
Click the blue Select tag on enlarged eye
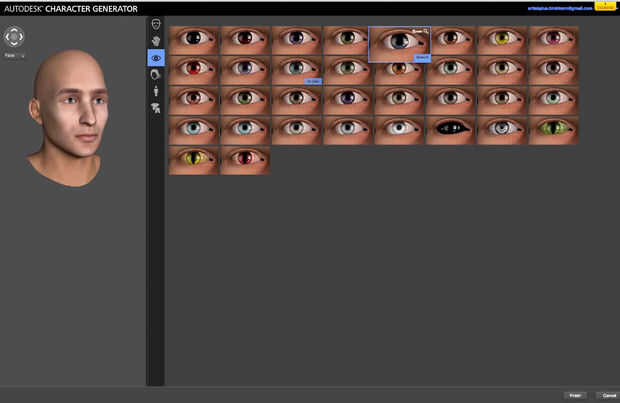[x=422, y=58]
